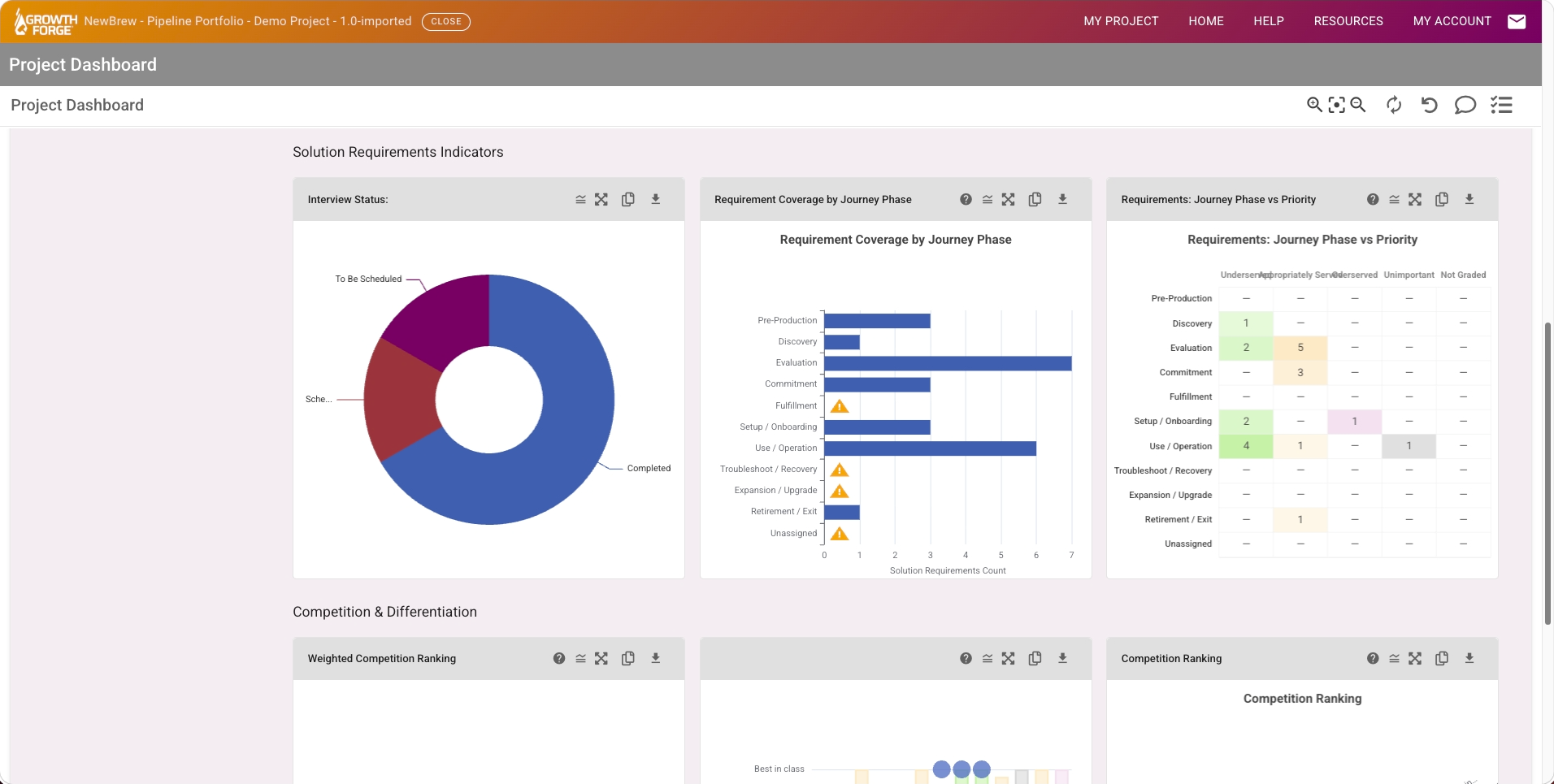The height and width of the screenshot is (784, 1554).
Task: Click the Retirement / Exit cell showing 1
Action: 1300,519
